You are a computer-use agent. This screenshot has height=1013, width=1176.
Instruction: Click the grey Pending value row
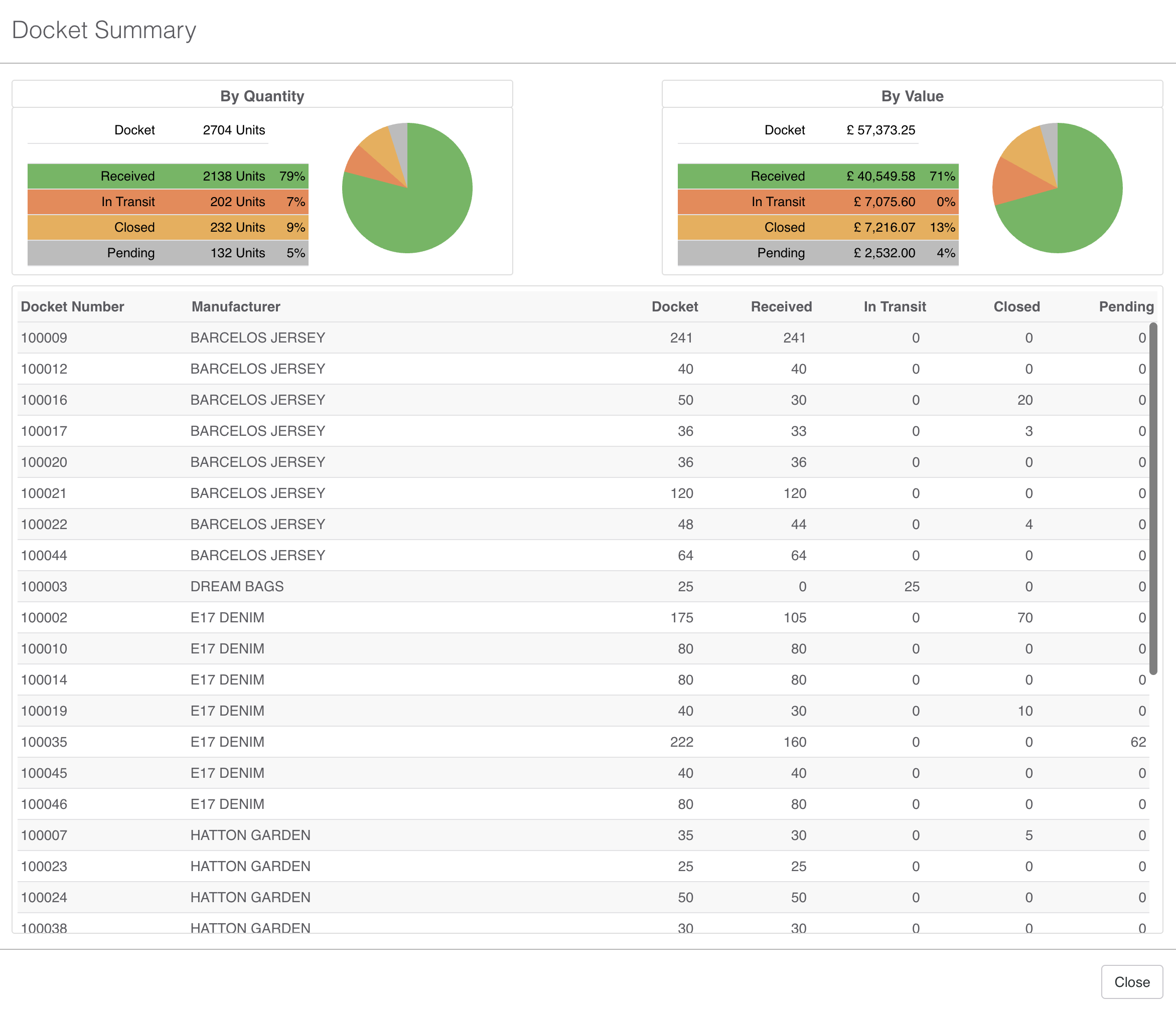817,253
